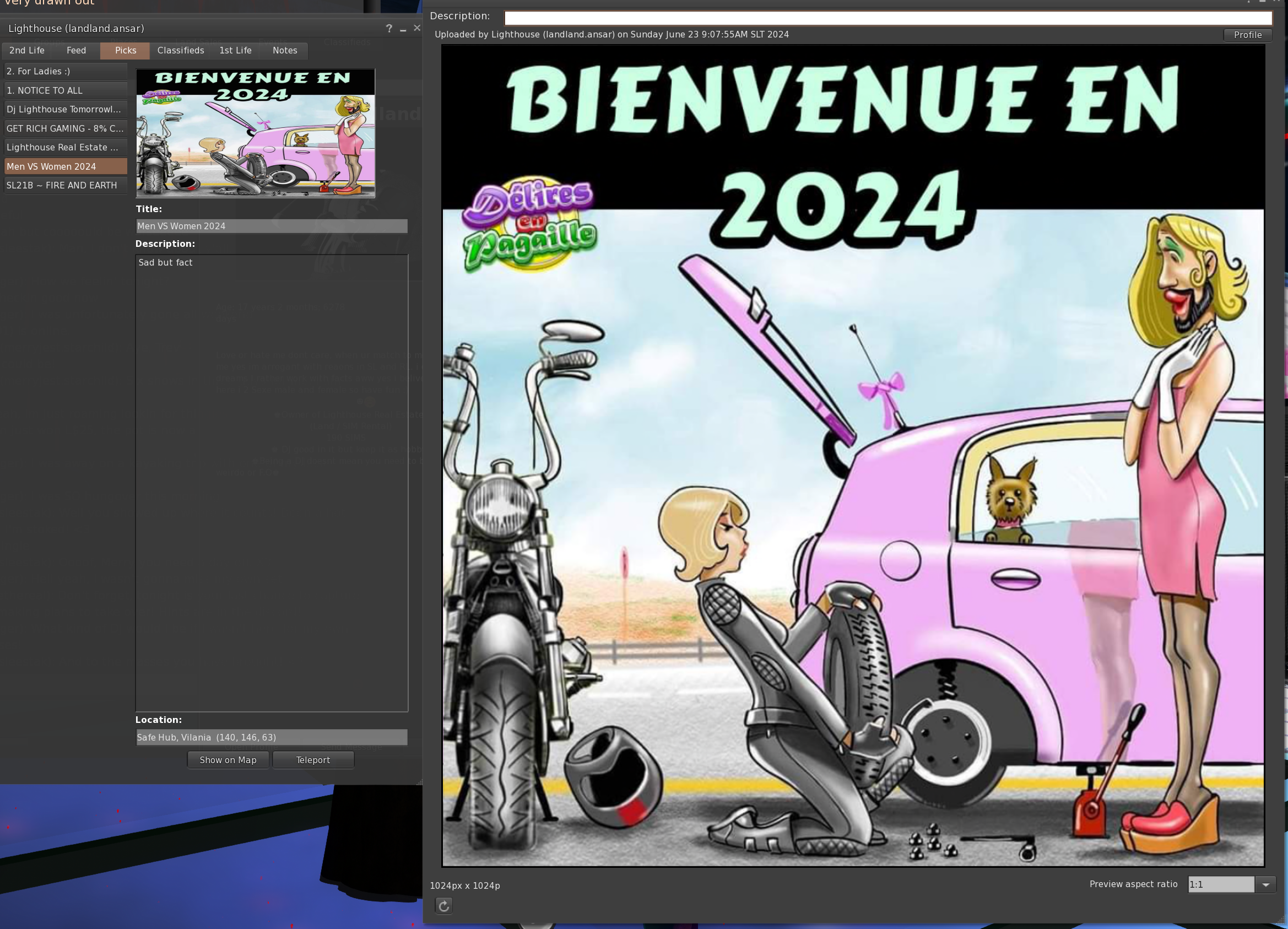Click the help question mark icon in profile window
This screenshot has height=929, width=1288.
389,29
